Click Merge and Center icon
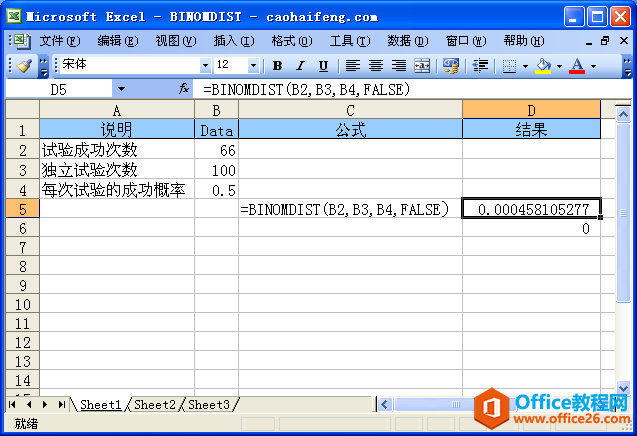Image resolution: width=637 pixels, height=436 pixels. tap(422, 65)
